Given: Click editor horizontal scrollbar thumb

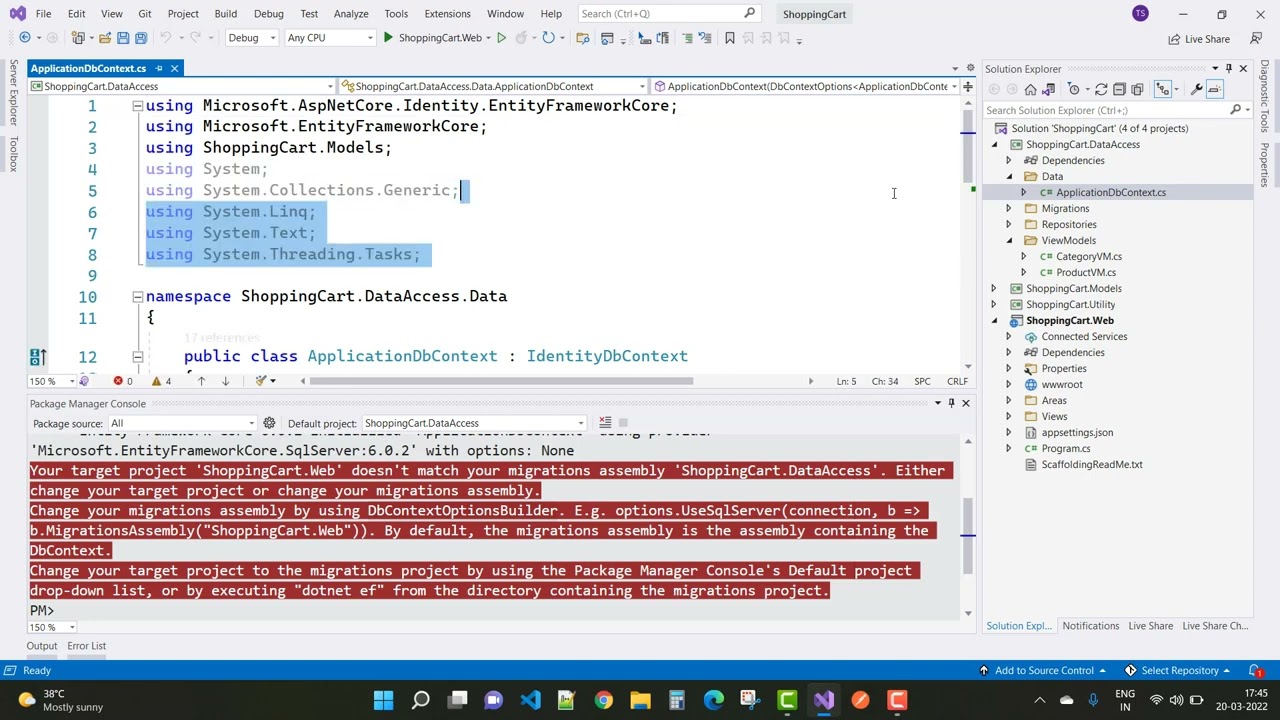Looking at the screenshot, I should pos(501,381).
